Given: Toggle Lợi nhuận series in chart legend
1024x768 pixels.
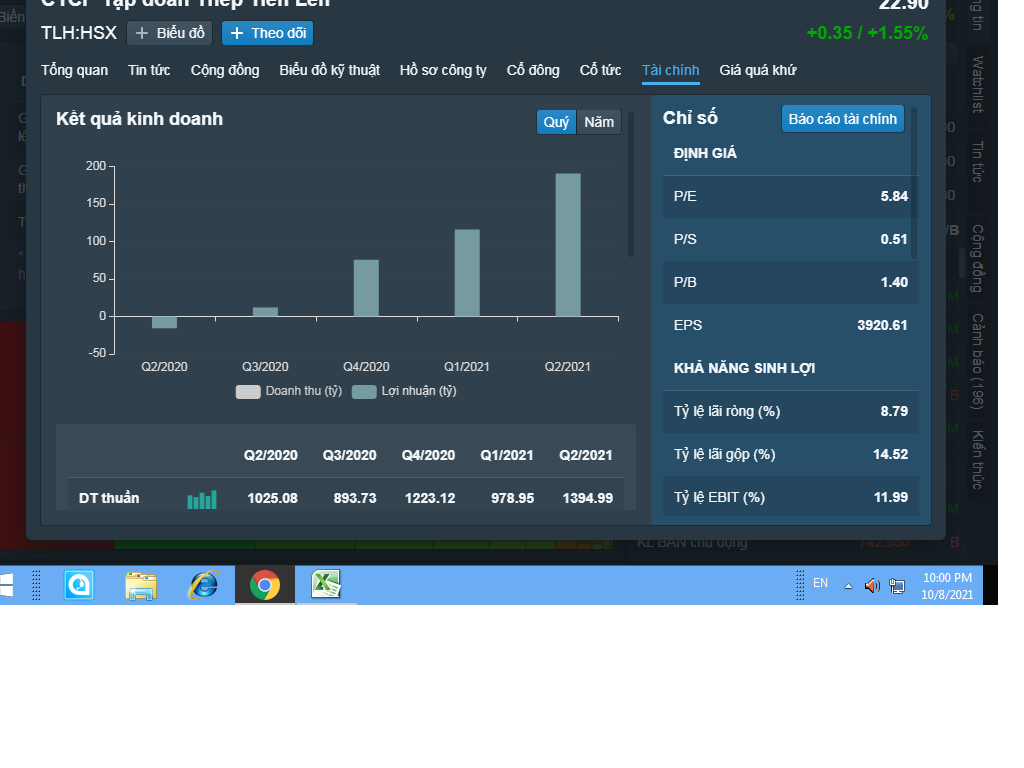Looking at the screenshot, I should tap(404, 391).
